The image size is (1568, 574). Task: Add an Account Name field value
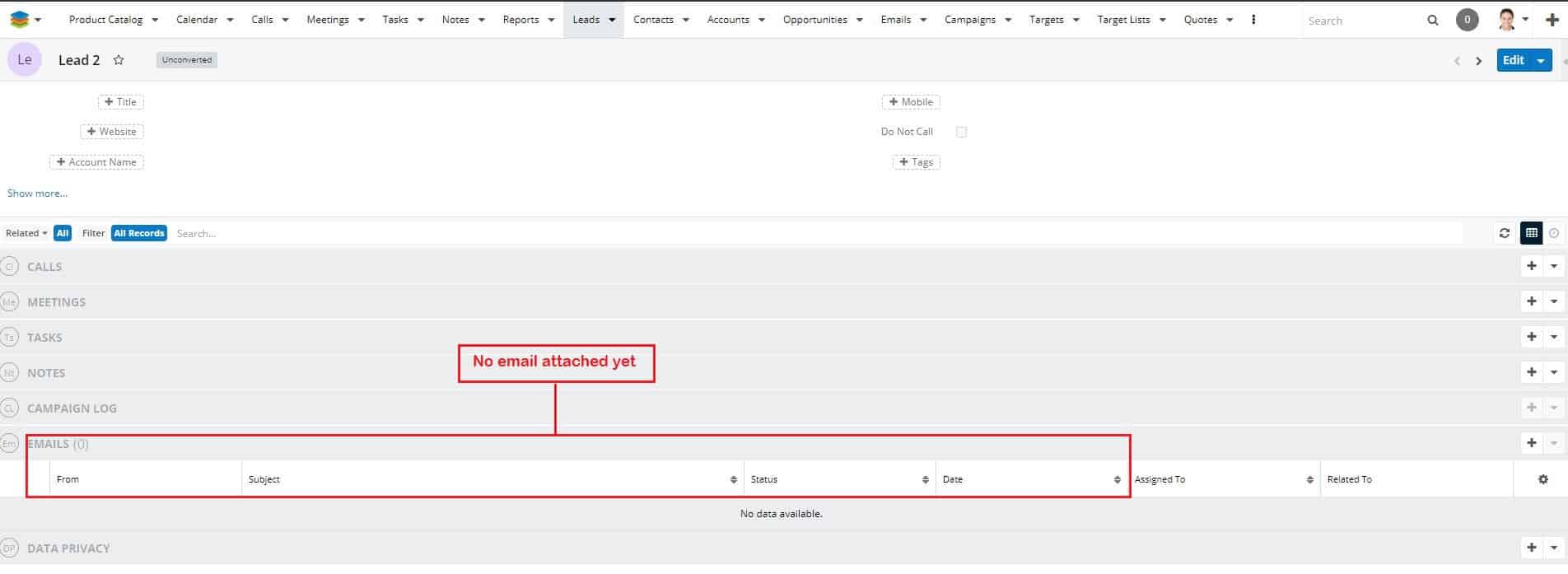pyautogui.click(x=97, y=162)
